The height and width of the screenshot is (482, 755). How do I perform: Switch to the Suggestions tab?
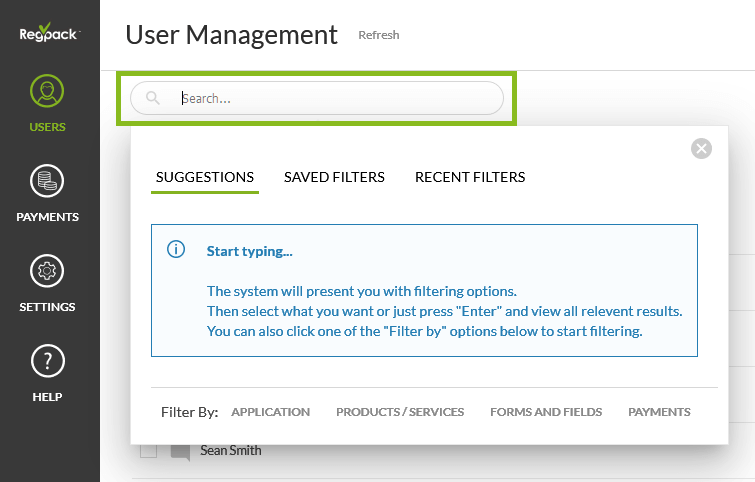[205, 177]
